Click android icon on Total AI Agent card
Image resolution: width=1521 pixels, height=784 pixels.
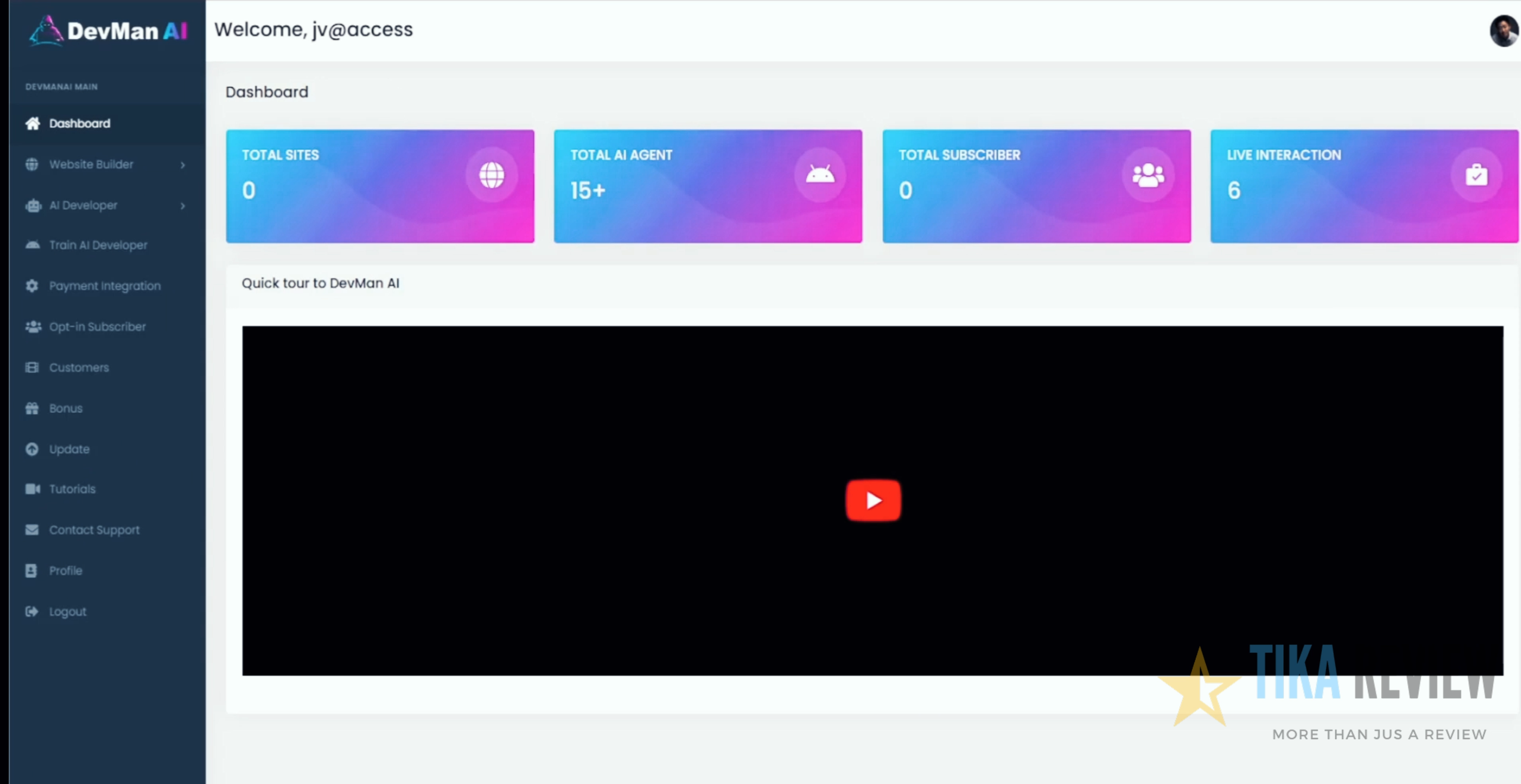[x=820, y=175]
